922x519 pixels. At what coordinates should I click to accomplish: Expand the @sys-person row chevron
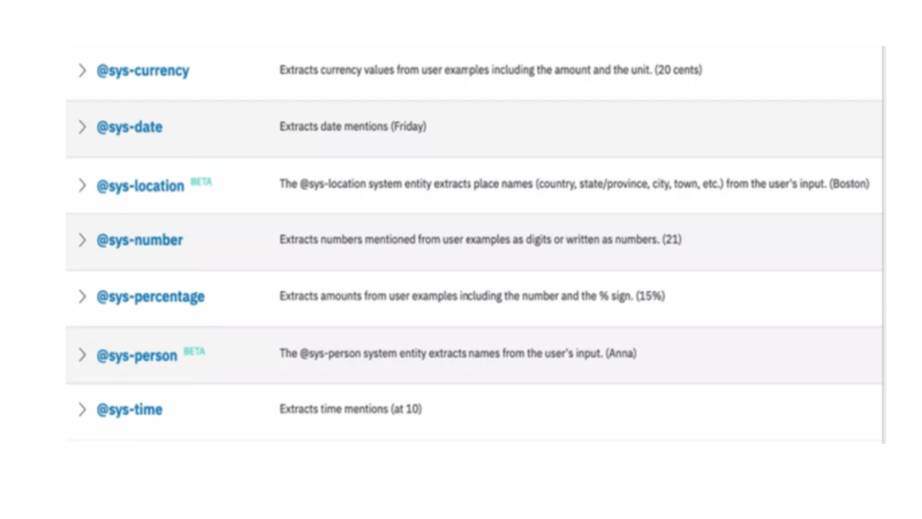(x=82, y=355)
